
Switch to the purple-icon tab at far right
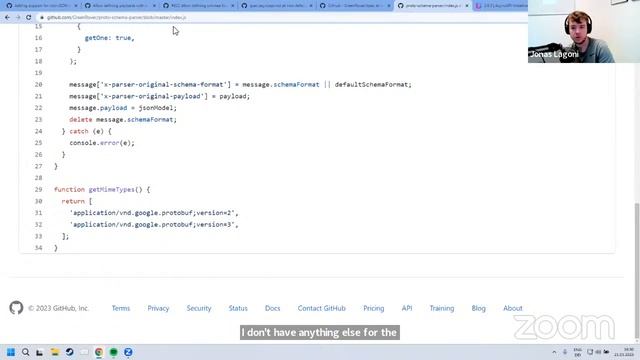(500, 6)
